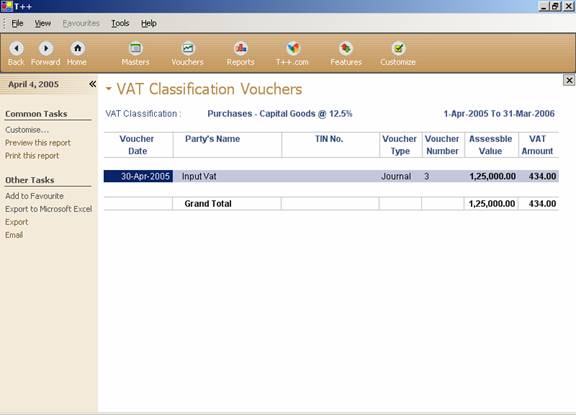This screenshot has width=576, height=415.
Task: Open the Vouchers toolbar icon
Action: (188, 48)
